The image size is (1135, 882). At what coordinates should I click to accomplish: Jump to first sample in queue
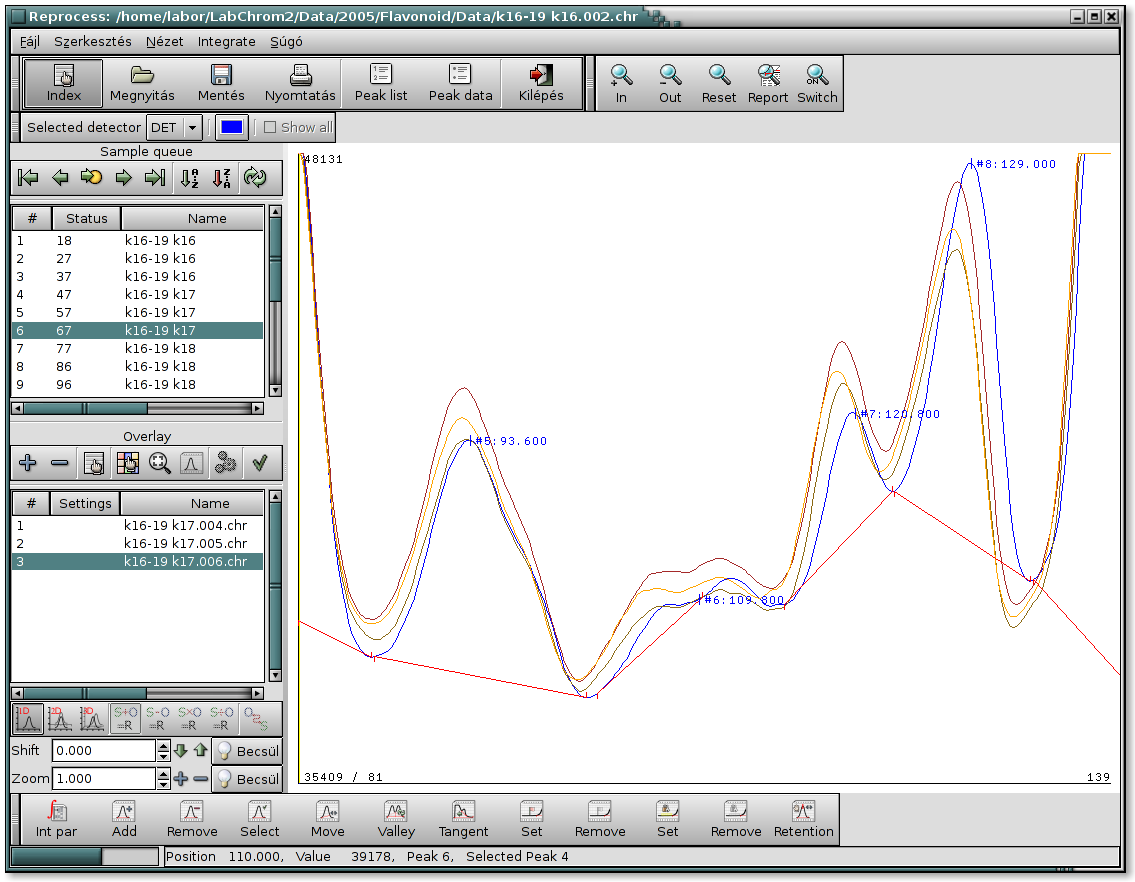coord(29,178)
